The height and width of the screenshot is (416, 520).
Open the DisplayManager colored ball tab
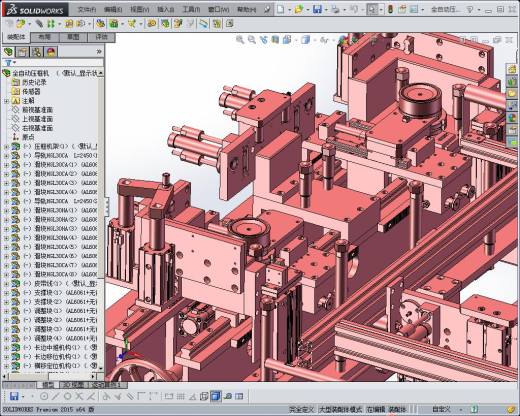click(x=51, y=52)
